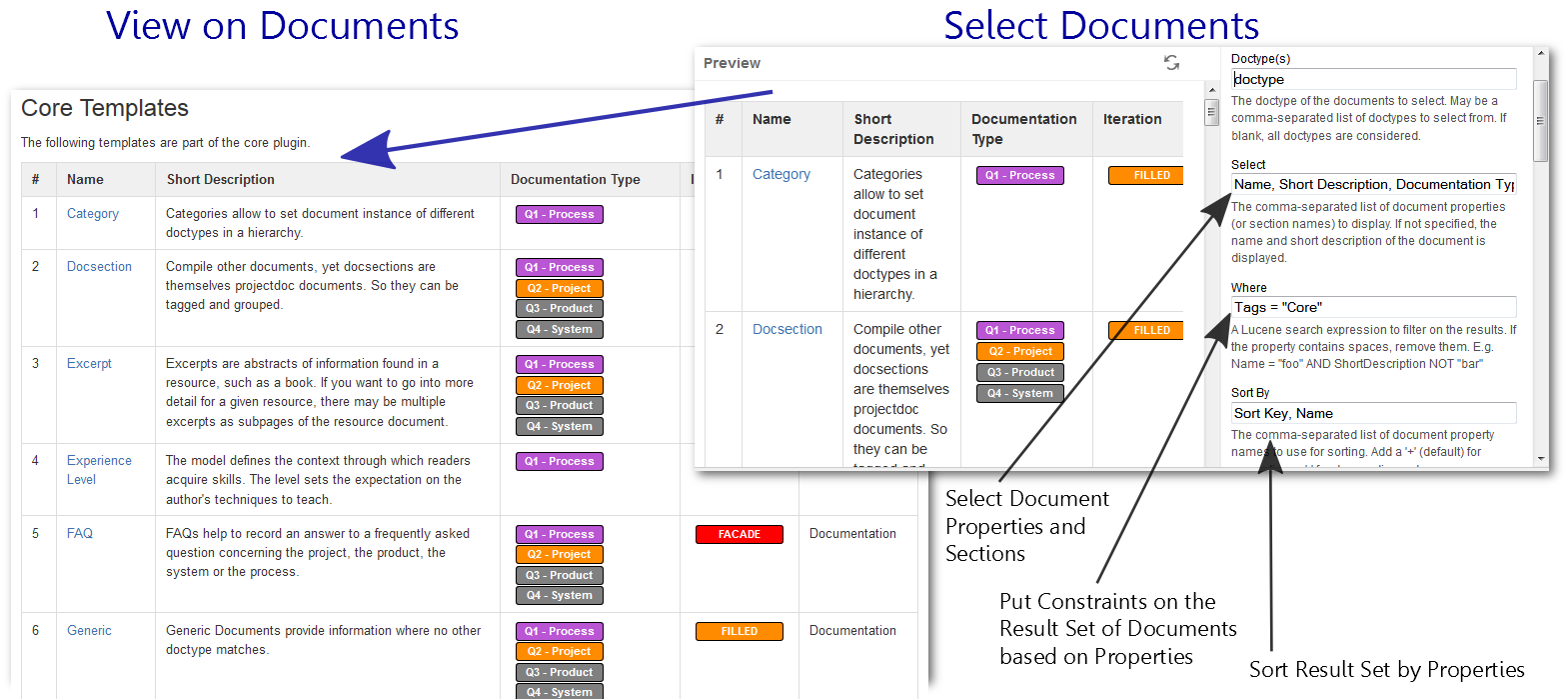Click the red FACADE badge in FAQ row
This screenshot has height=699, width=1568.
coord(739,535)
